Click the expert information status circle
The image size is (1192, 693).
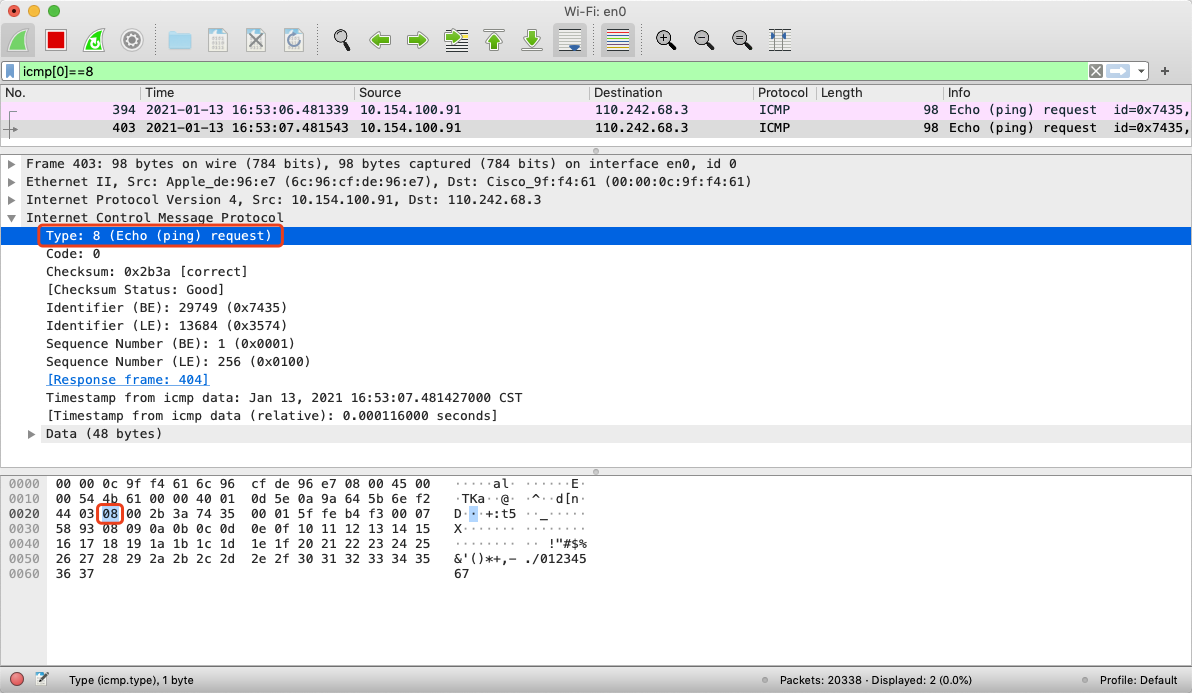tap(17, 679)
